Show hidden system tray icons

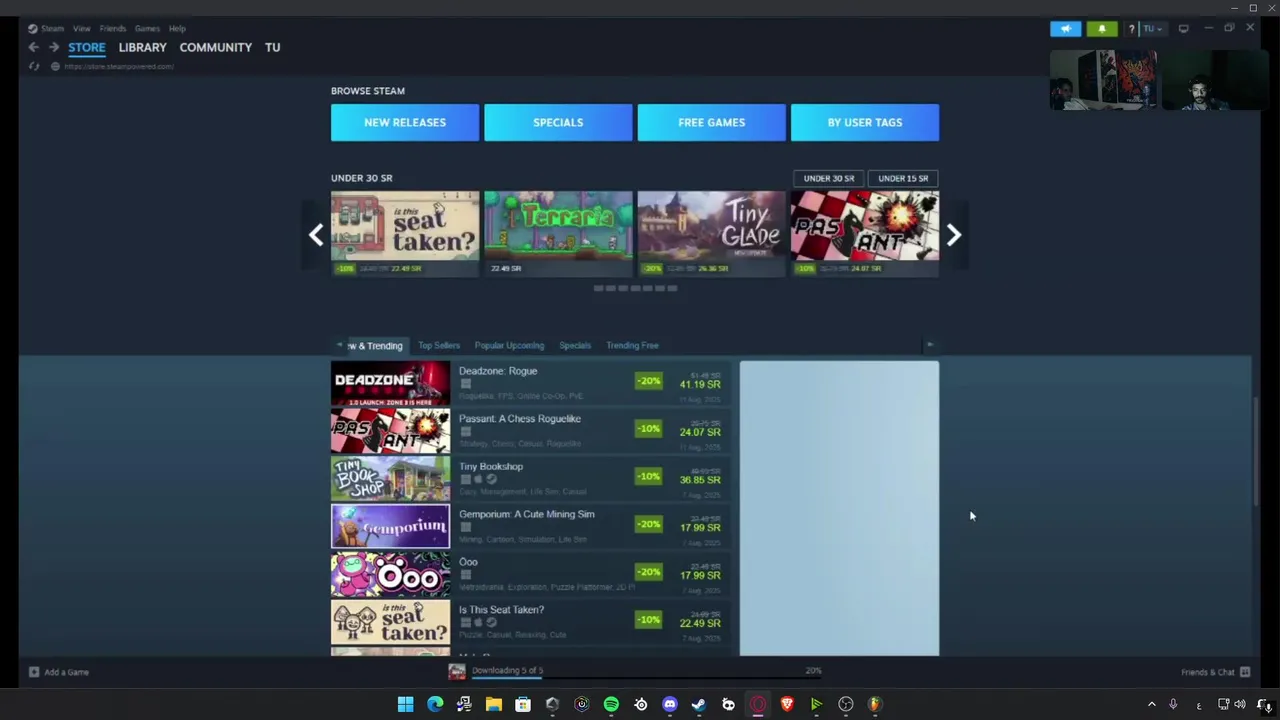(x=1151, y=704)
